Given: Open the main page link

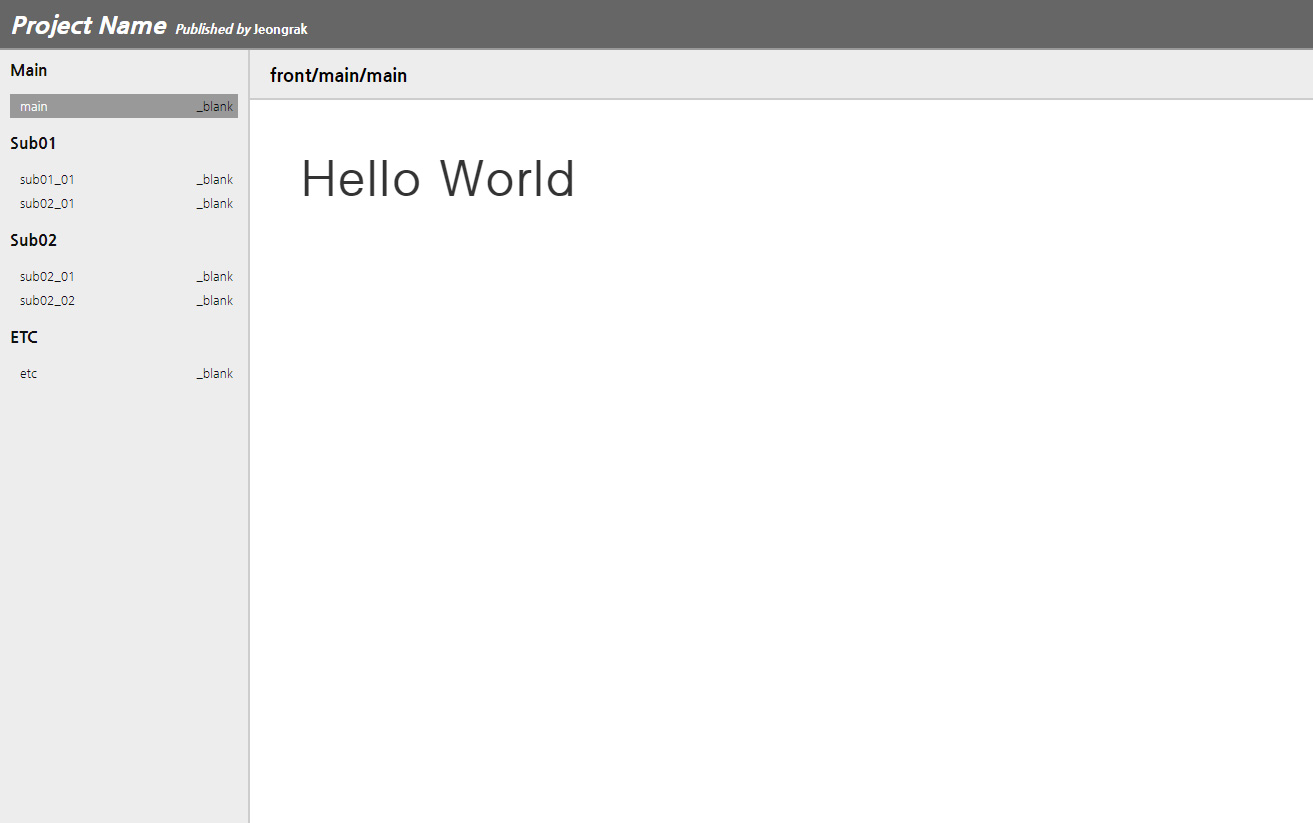Looking at the screenshot, I should pos(33,106).
